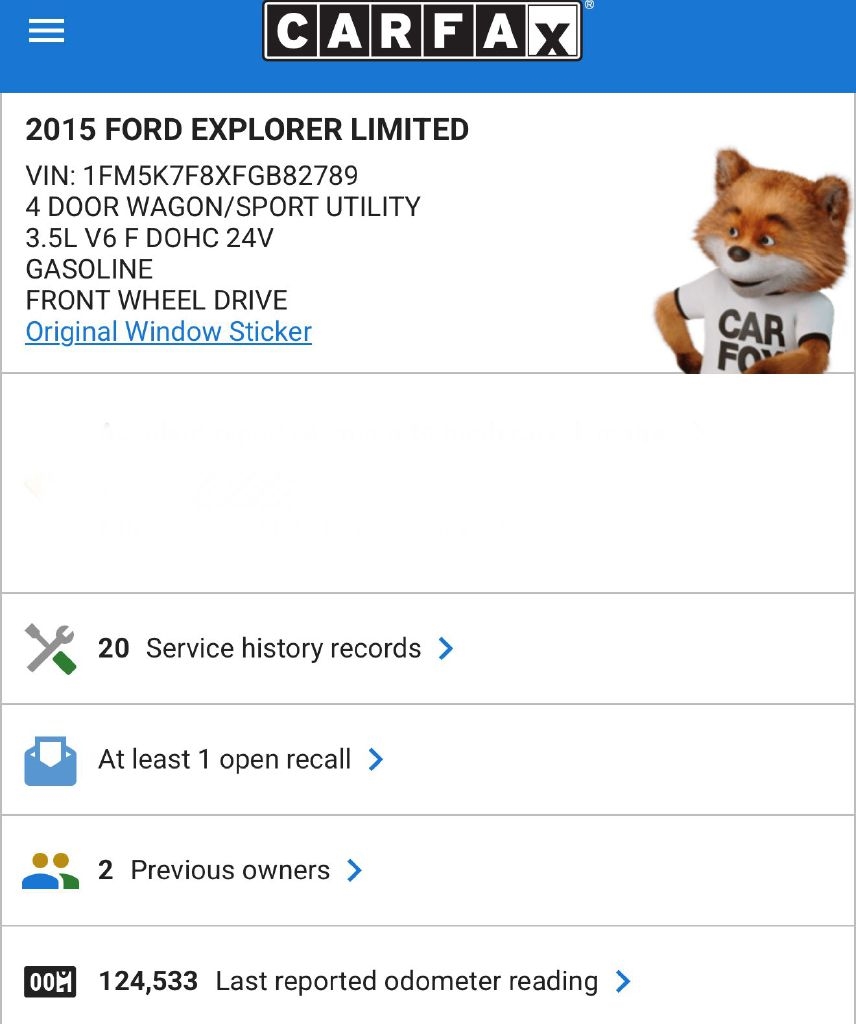Click the previous owners people icon

tap(50, 871)
